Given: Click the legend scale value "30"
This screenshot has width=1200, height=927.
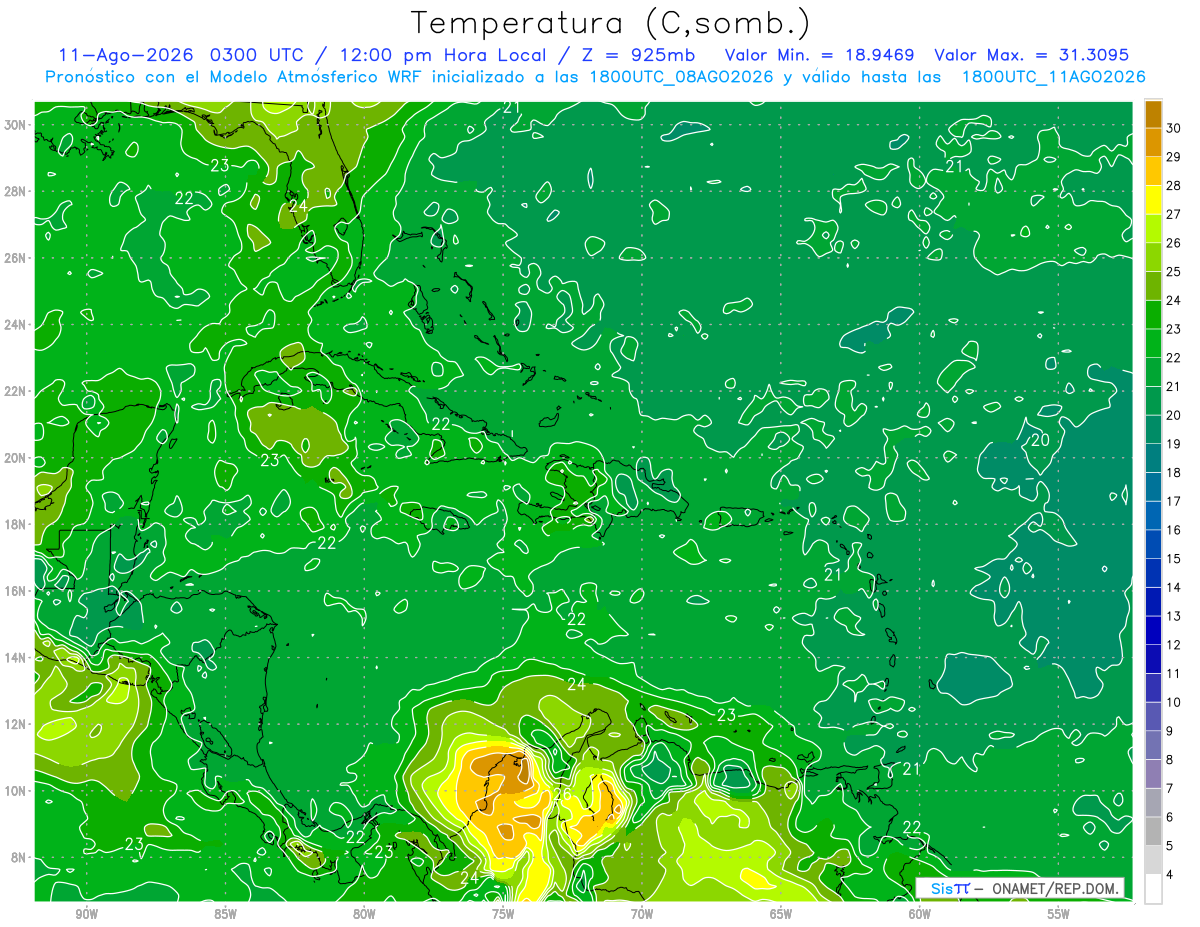Looking at the screenshot, I should tap(1174, 128).
